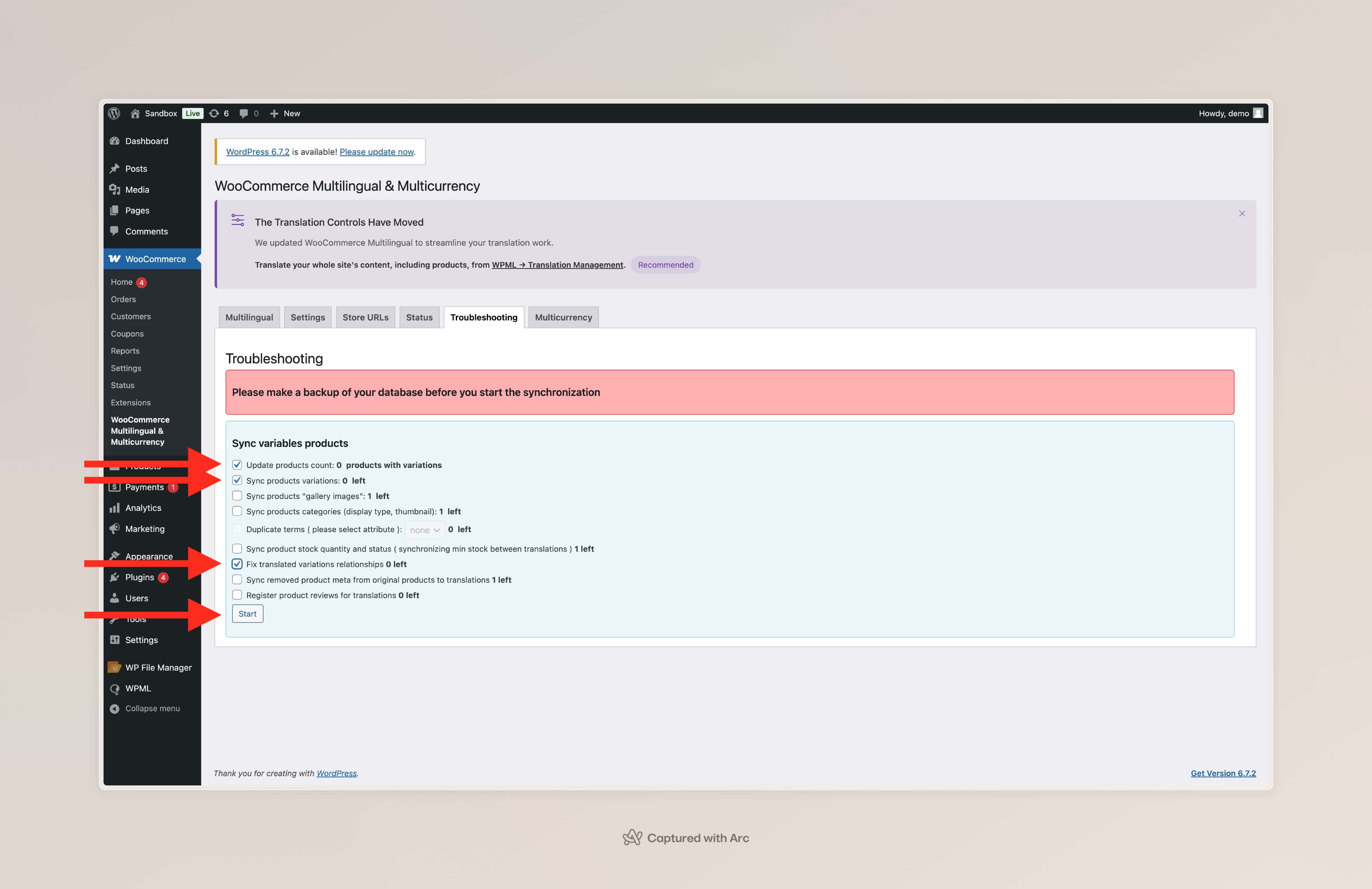Click the Dashboard gauge icon in sidebar

115,141
